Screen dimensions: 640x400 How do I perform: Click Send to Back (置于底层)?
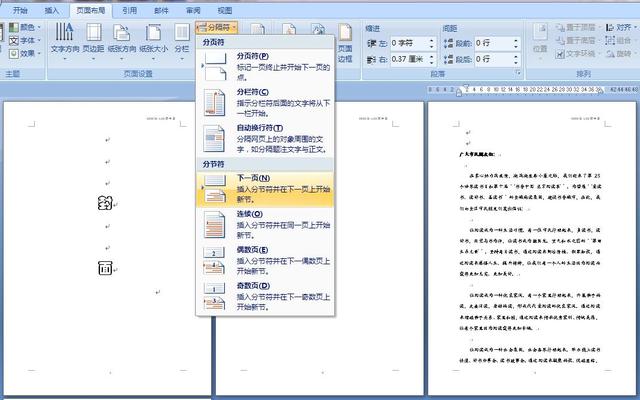[576, 40]
